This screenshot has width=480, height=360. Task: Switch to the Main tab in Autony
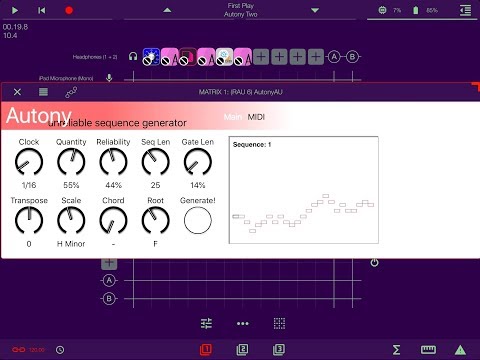click(233, 117)
